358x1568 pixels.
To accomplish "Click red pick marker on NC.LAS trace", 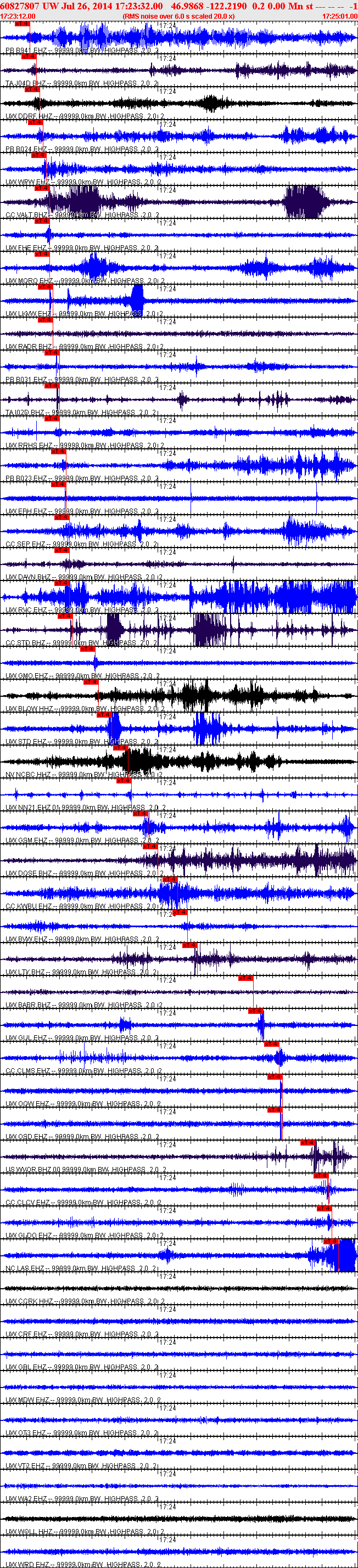I will coord(330,1241).
